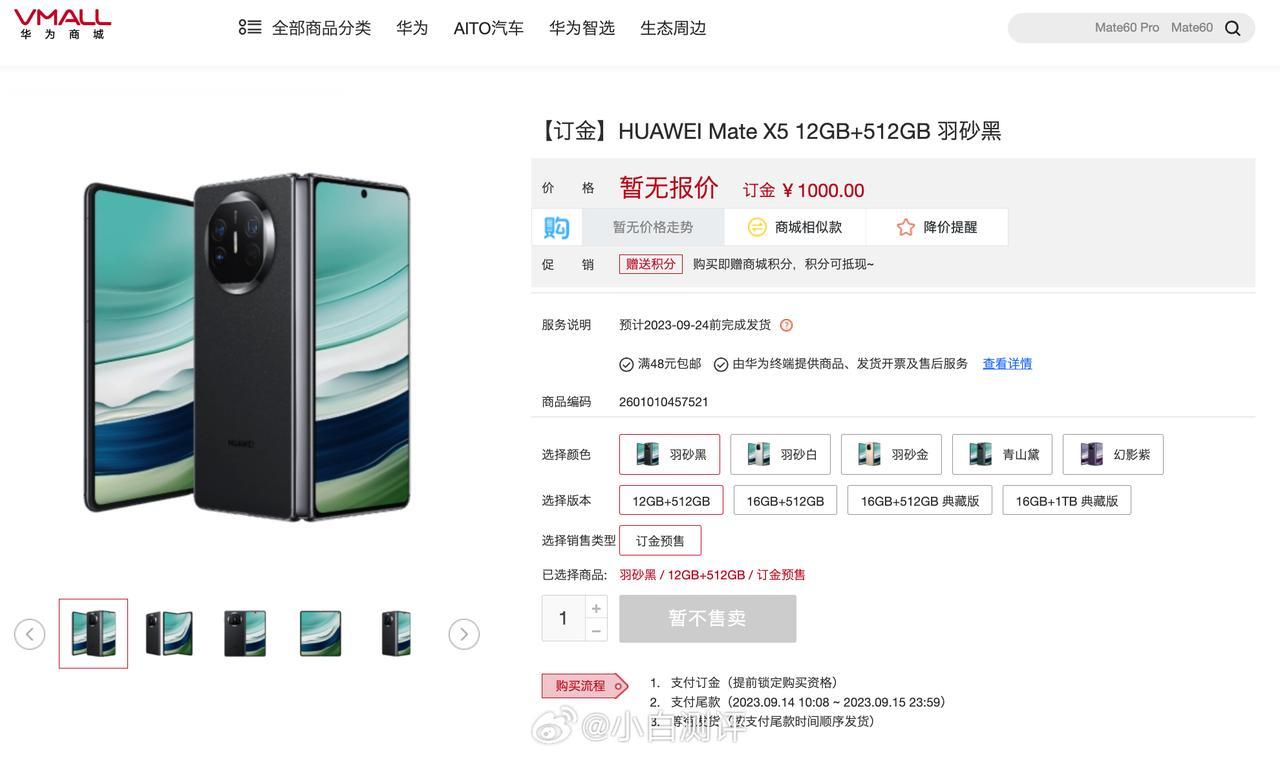Click the price trend shopping icon
Image resolution: width=1280 pixels, height=757 pixels.
pyautogui.click(x=557, y=227)
